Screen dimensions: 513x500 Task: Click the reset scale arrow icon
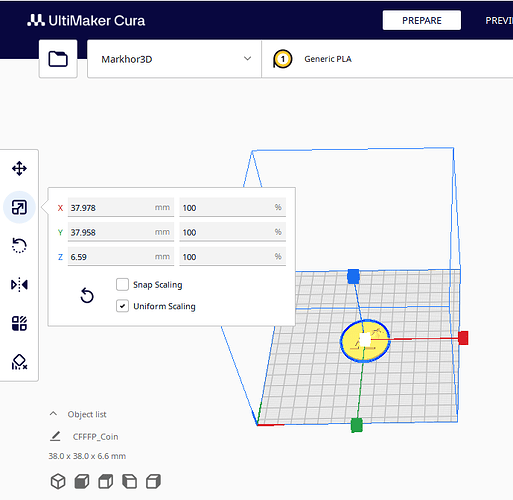coord(87,295)
